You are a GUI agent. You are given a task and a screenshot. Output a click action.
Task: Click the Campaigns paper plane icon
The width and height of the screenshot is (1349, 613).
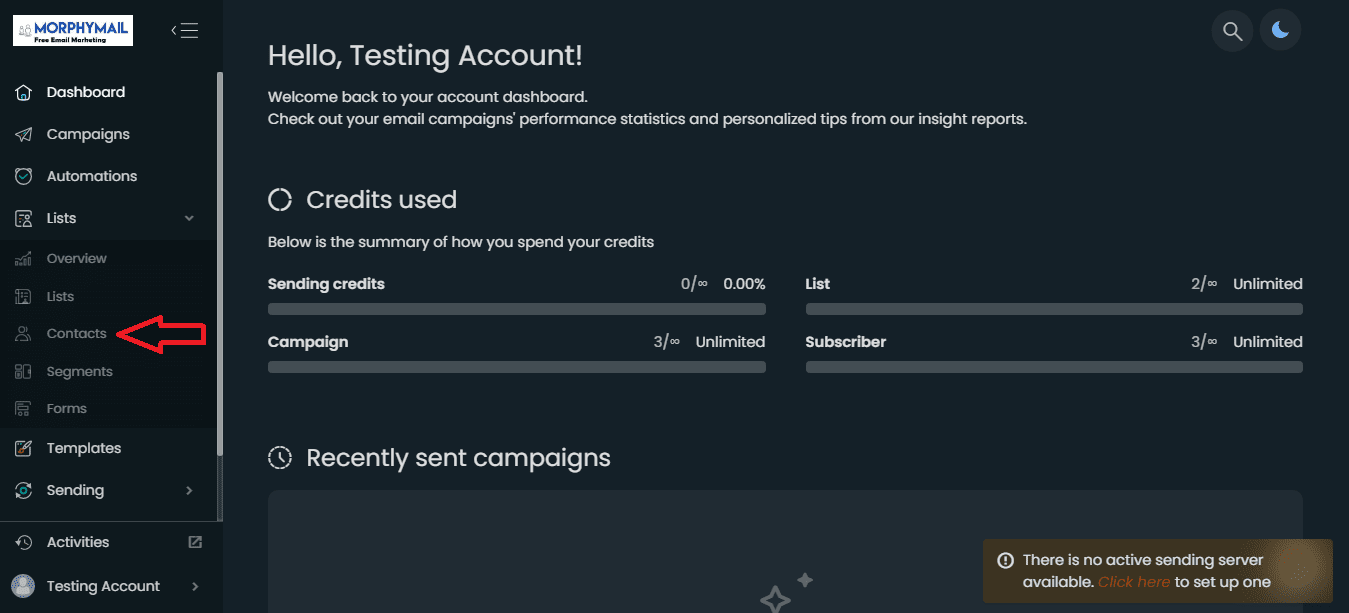pyautogui.click(x=24, y=134)
